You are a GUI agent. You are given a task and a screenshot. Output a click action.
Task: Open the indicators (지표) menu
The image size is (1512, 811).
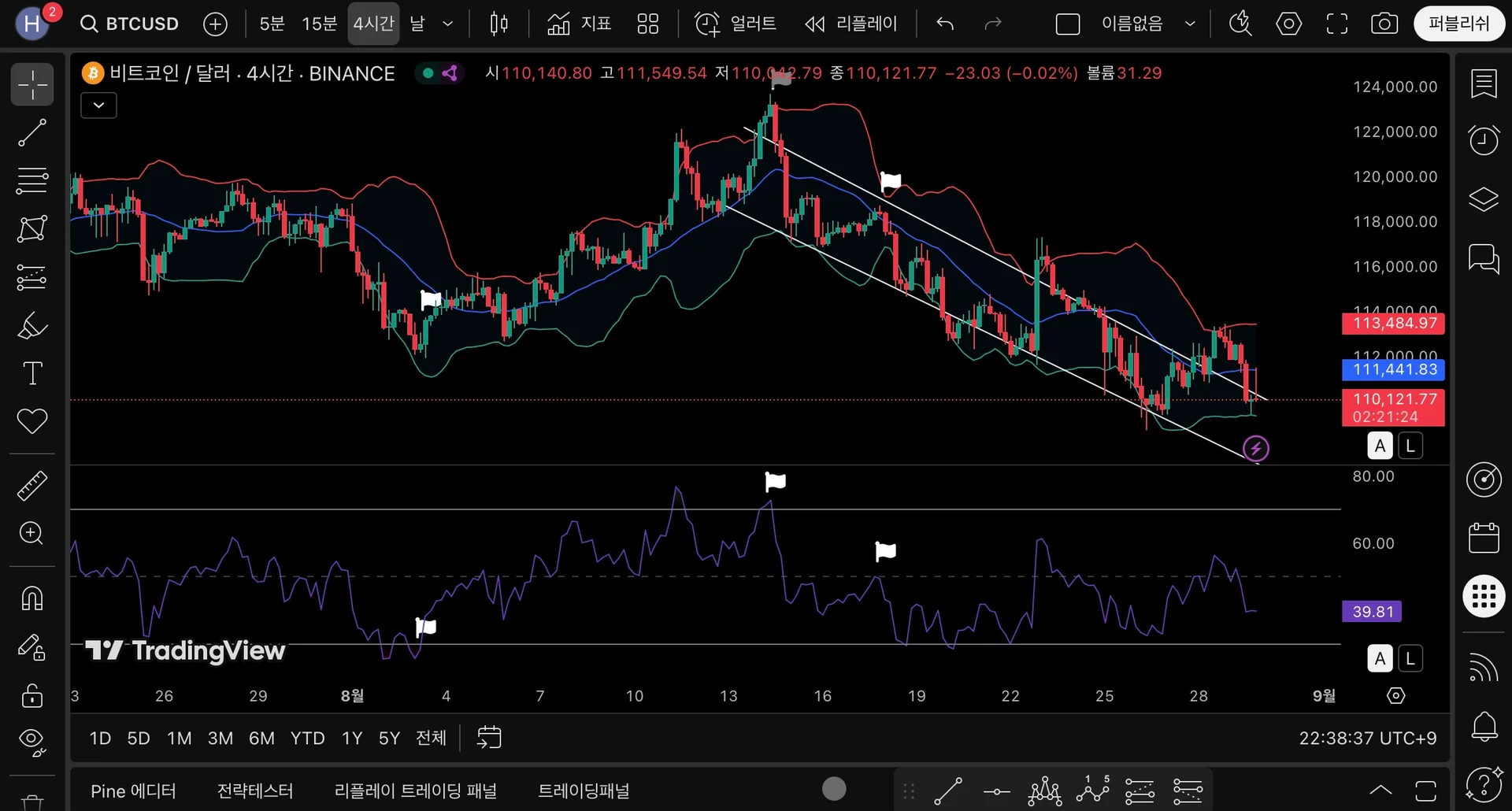[580, 24]
